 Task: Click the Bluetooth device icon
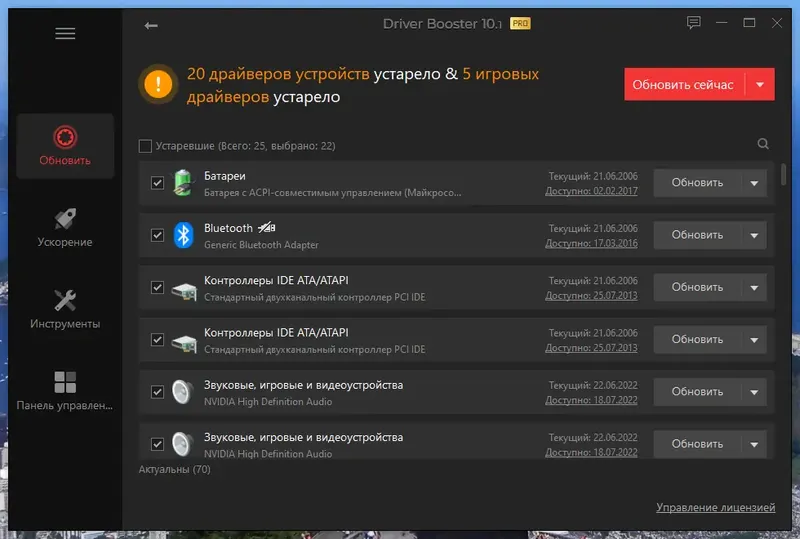(183, 235)
